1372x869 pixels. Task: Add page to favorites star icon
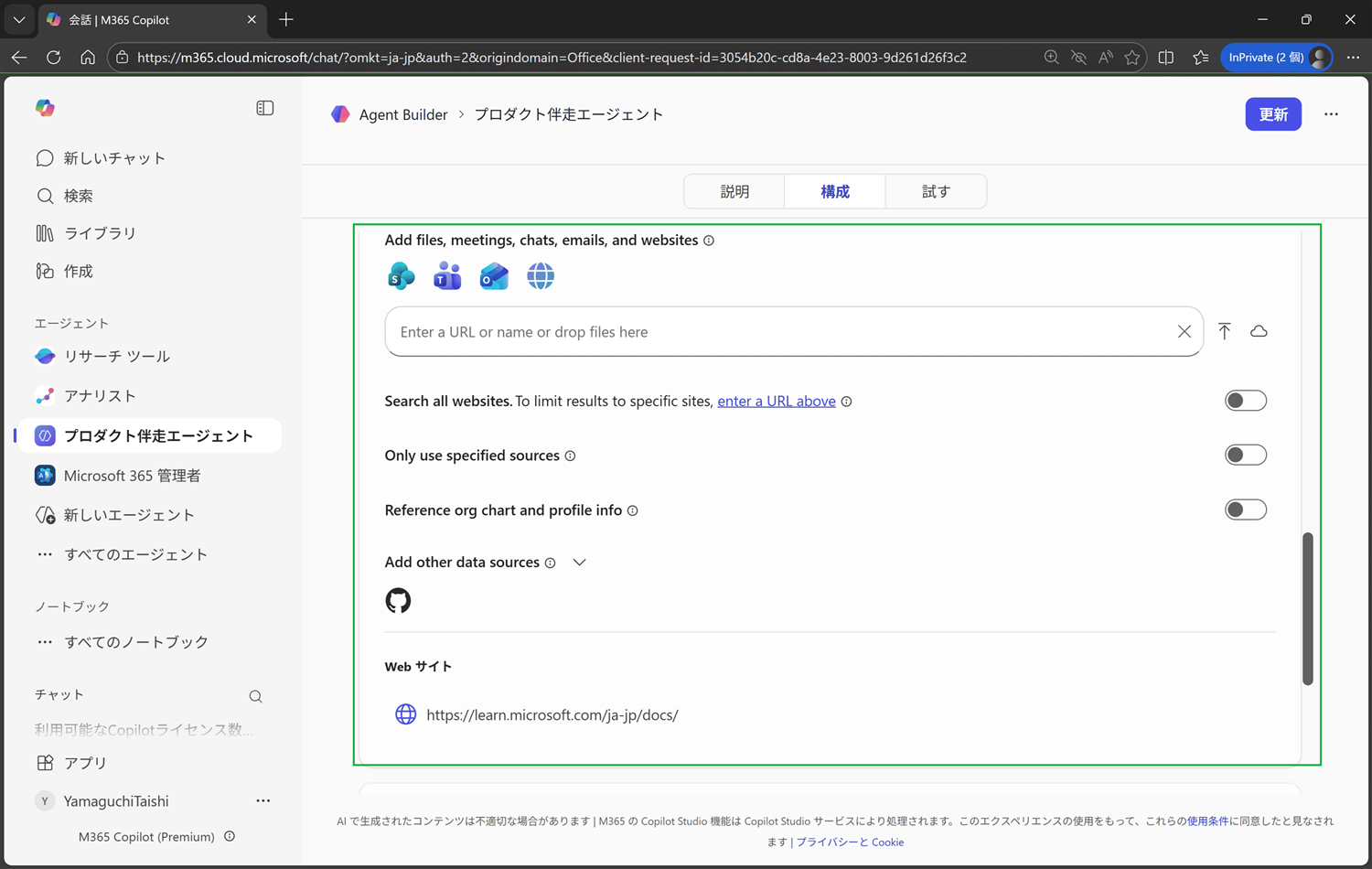tap(1132, 57)
